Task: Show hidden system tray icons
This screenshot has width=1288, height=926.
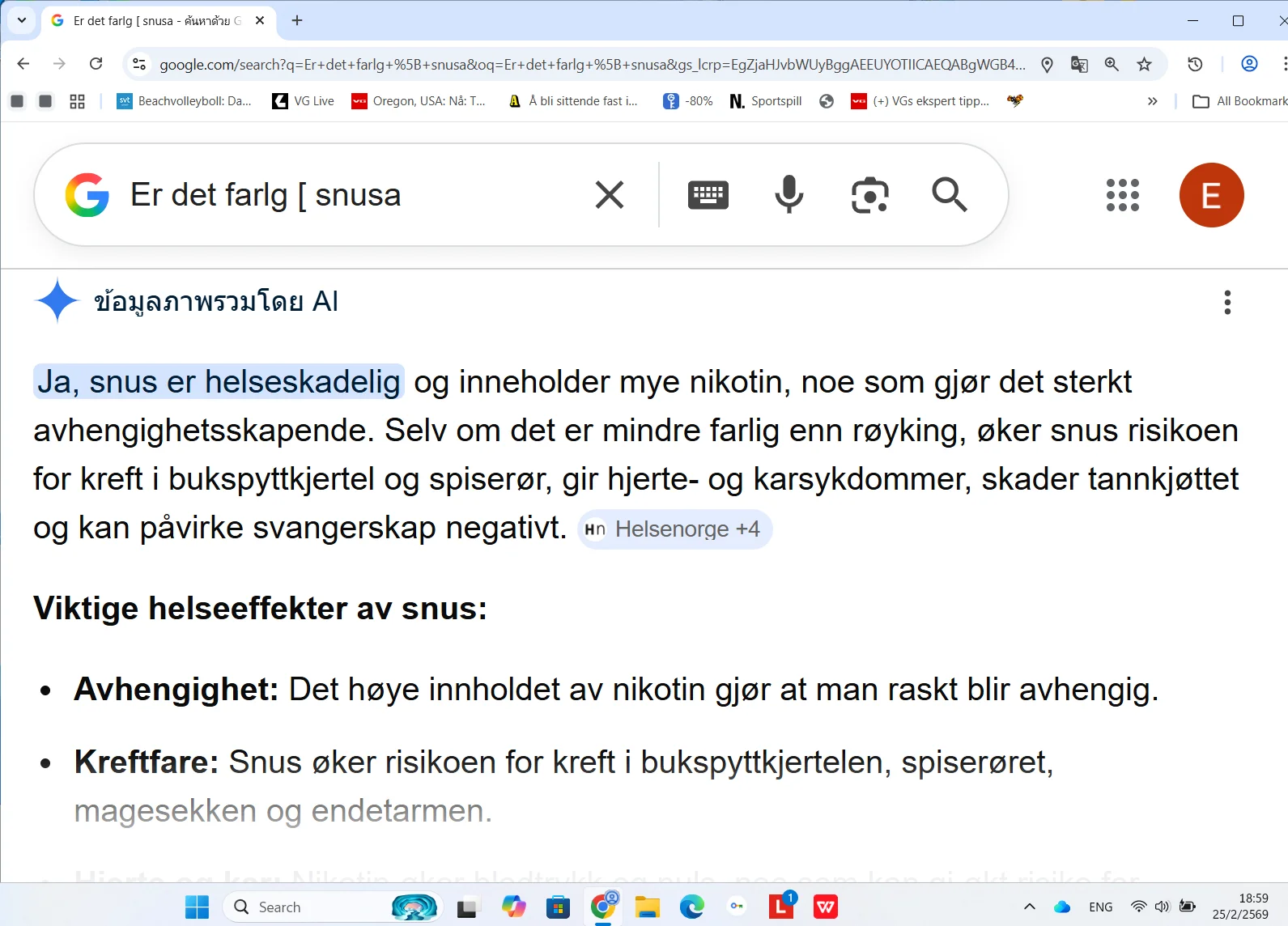Action: pos(1029,907)
